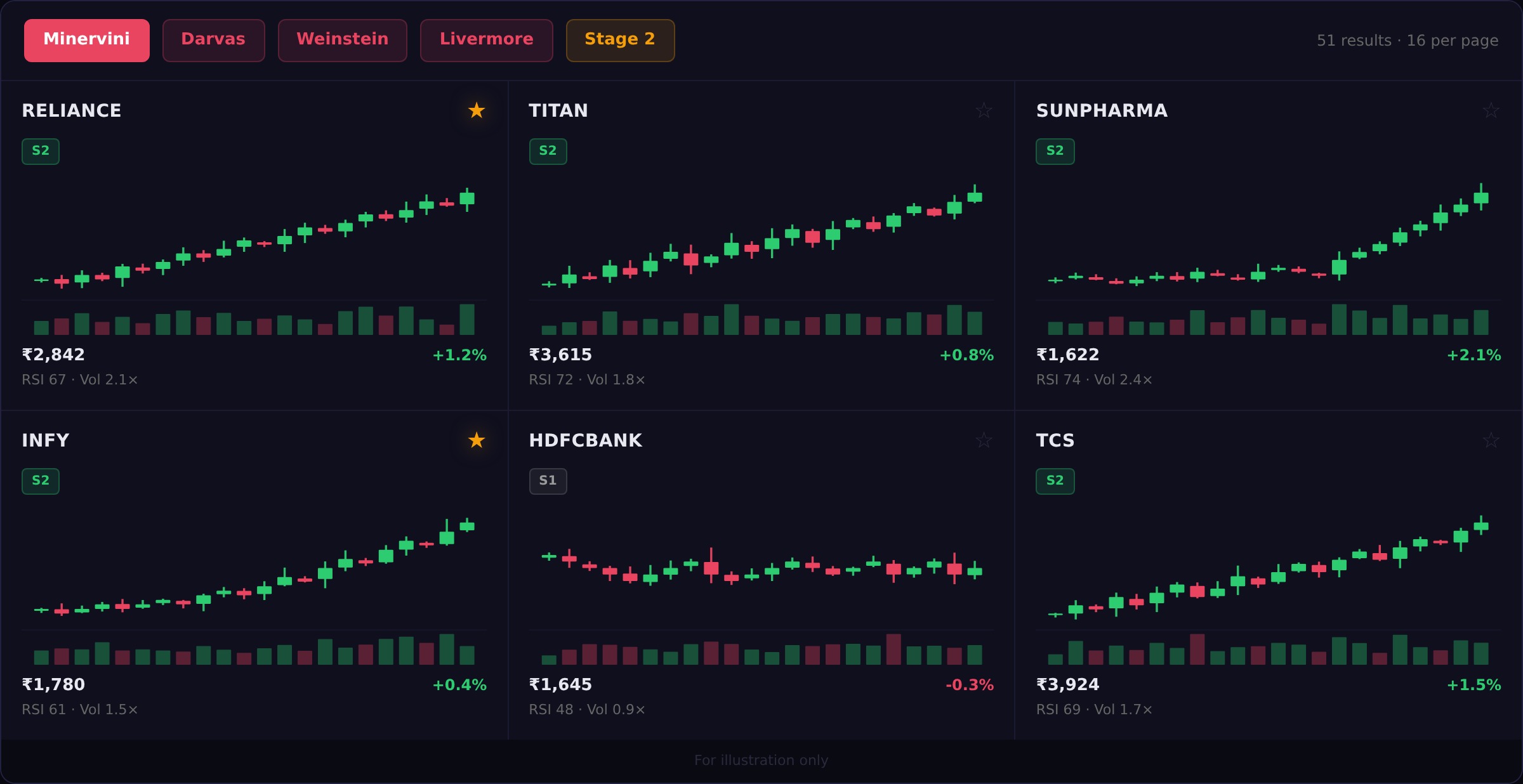Click RSI 61 · Vol 1.5× text
Viewport: 1523px width, 784px height.
80,710
